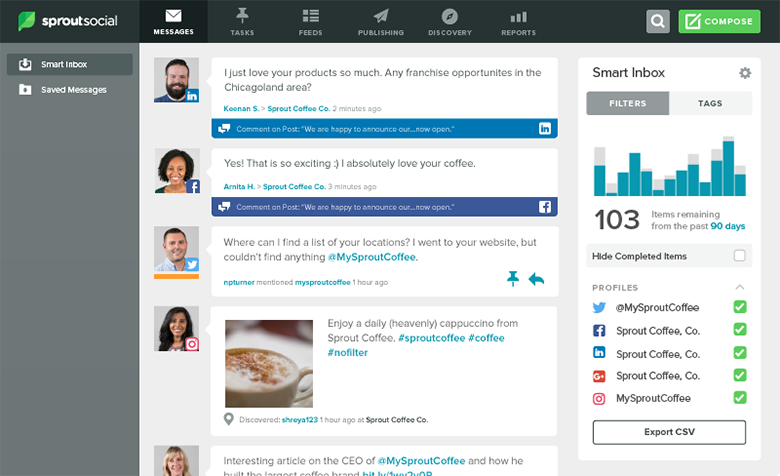The height and width of the screenshot is (476, 780).
Task: Open shreya123 user link
Action: click(x=299, y=420)
